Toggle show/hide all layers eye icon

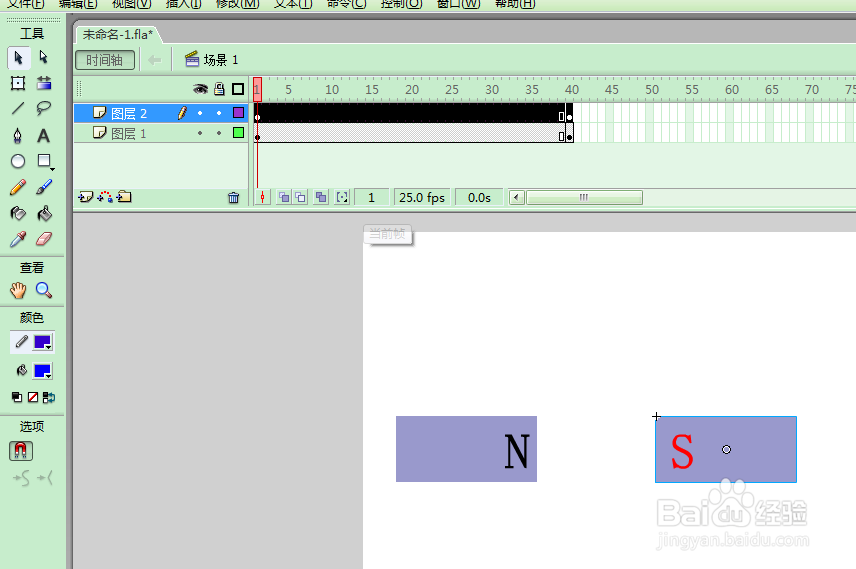coord(200,89)
